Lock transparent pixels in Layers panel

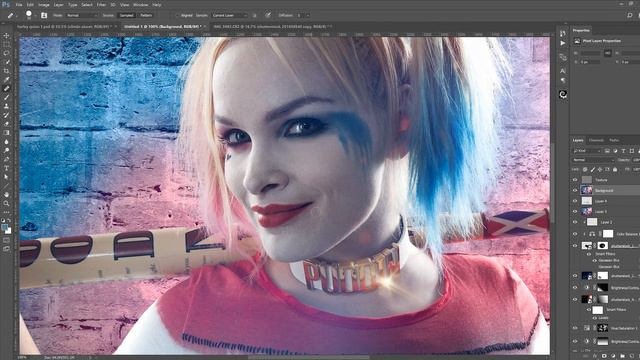pos(585,169)
